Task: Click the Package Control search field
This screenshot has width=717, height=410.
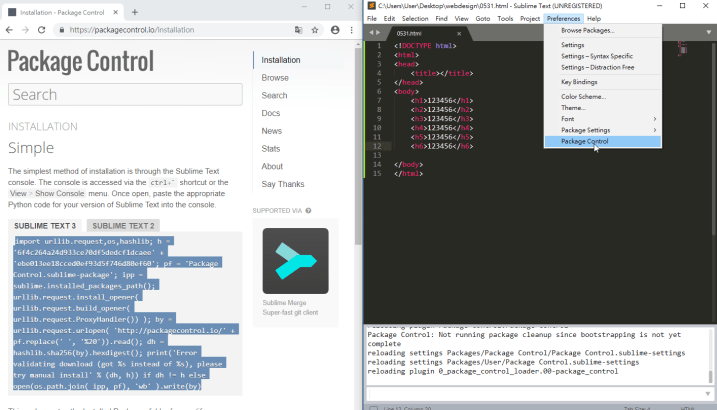Action: 125,95
